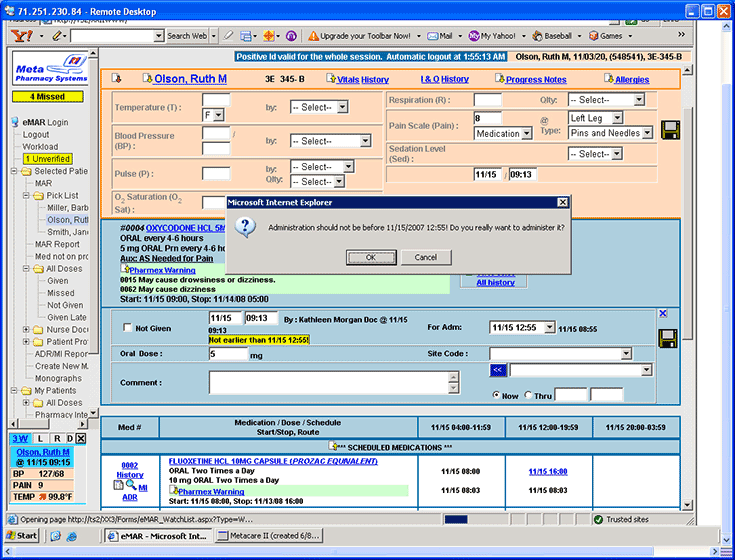Viewport: 735px width, 560px height.
Task: Select the Now radio button
Action: pos(496,395)
